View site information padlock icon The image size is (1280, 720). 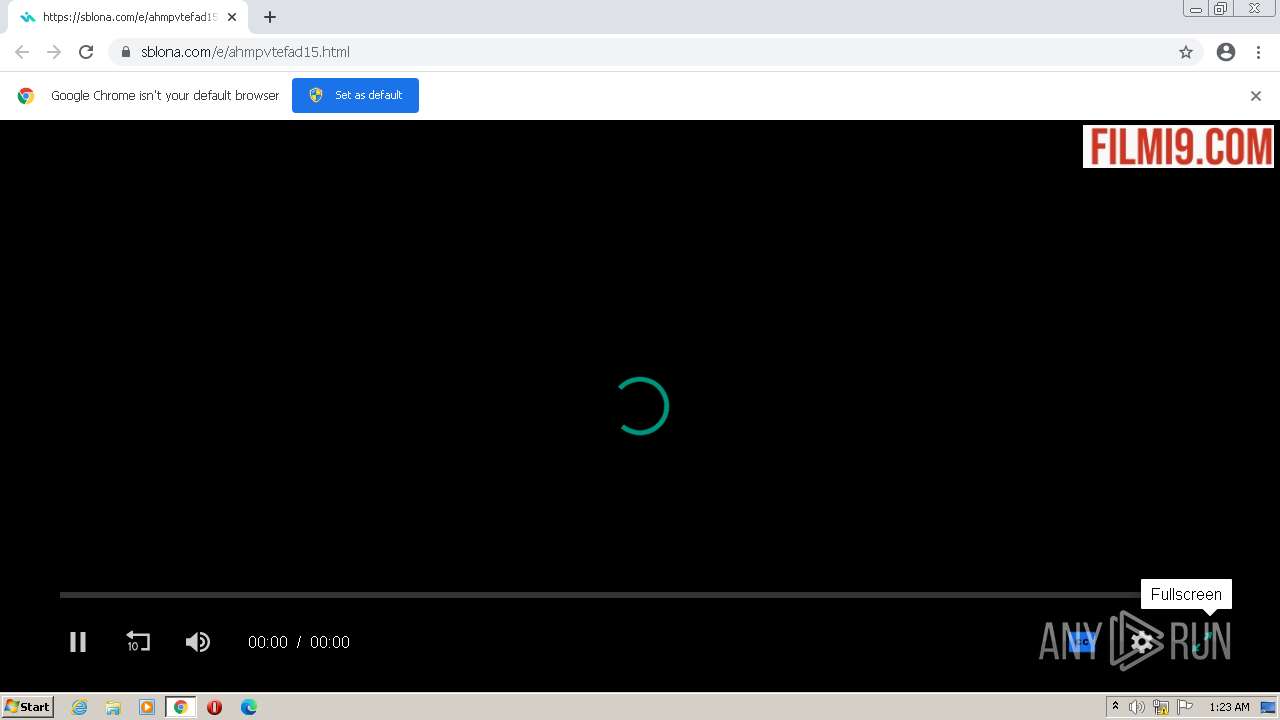[126, 52]
